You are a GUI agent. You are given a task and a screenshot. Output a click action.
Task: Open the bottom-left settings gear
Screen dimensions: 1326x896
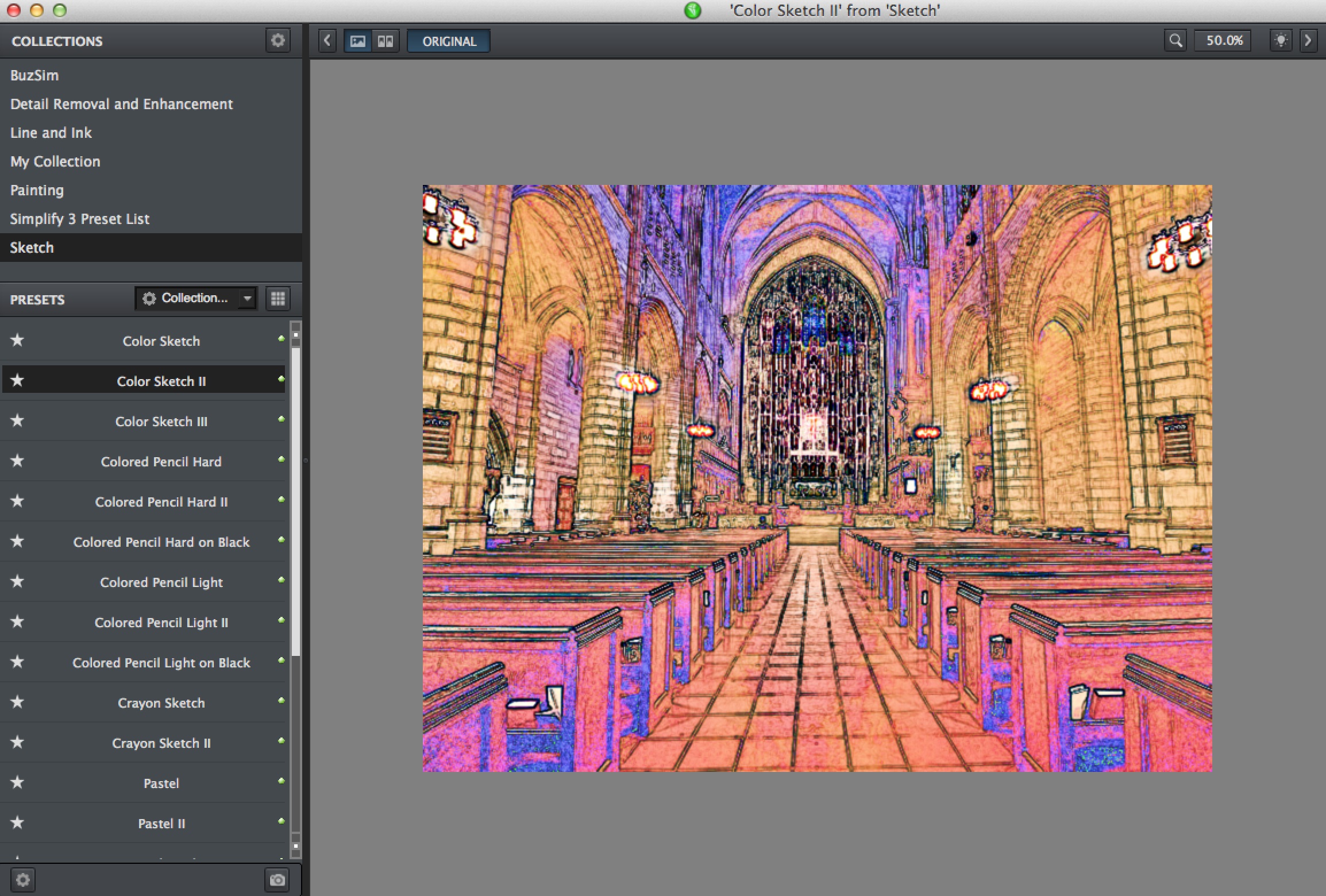[x=23, y=879]
